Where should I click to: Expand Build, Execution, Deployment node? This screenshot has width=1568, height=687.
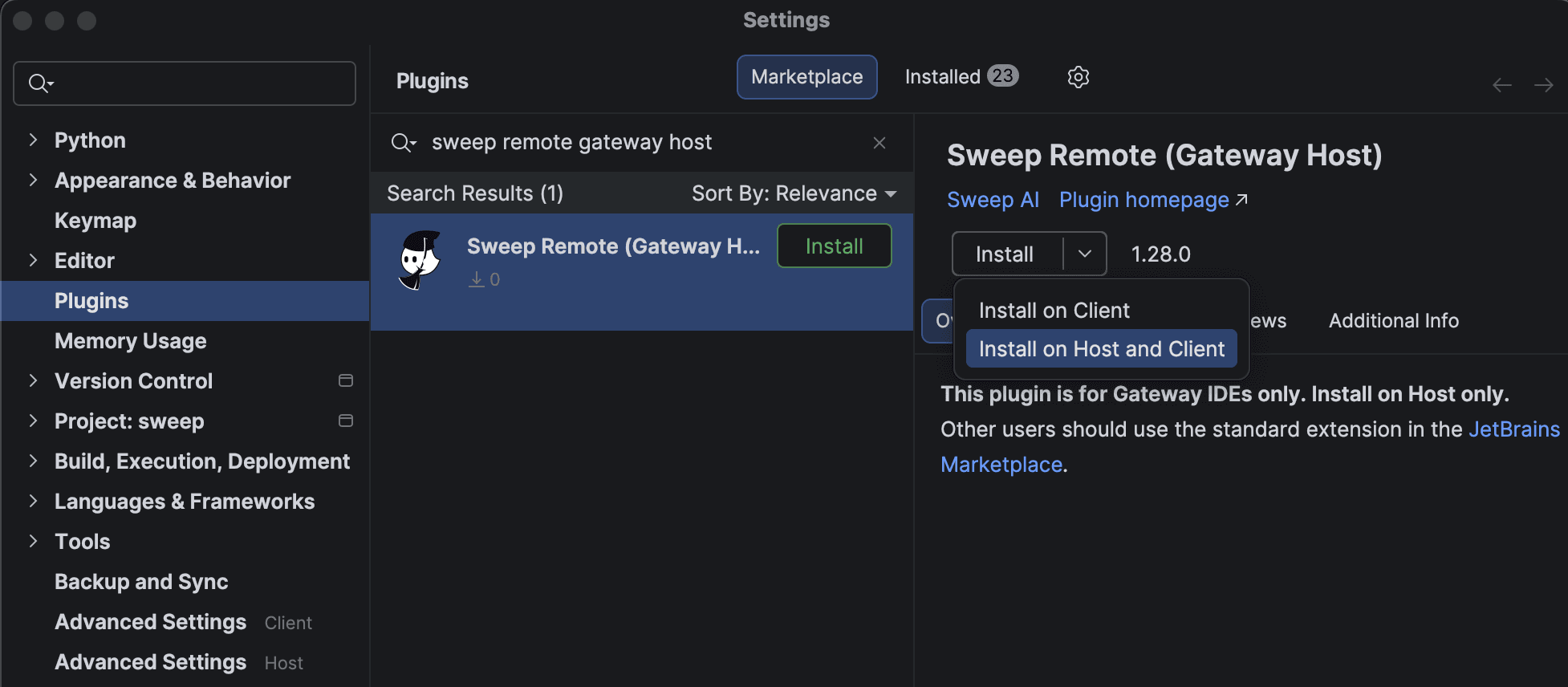click(x=33, y=461)
